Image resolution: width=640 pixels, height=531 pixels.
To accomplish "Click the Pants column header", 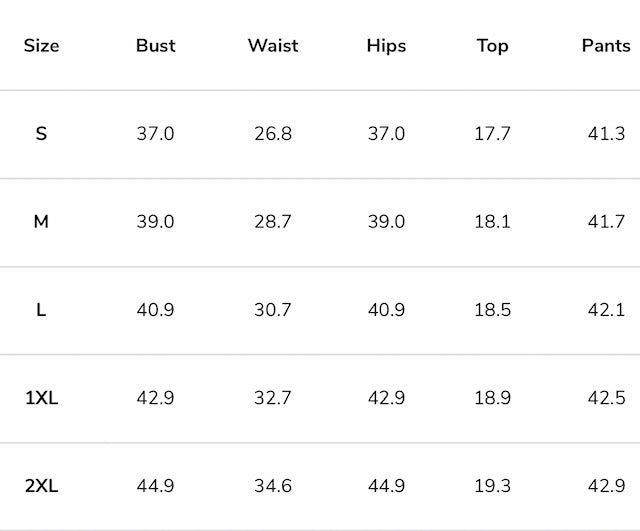I will point(606,46).
